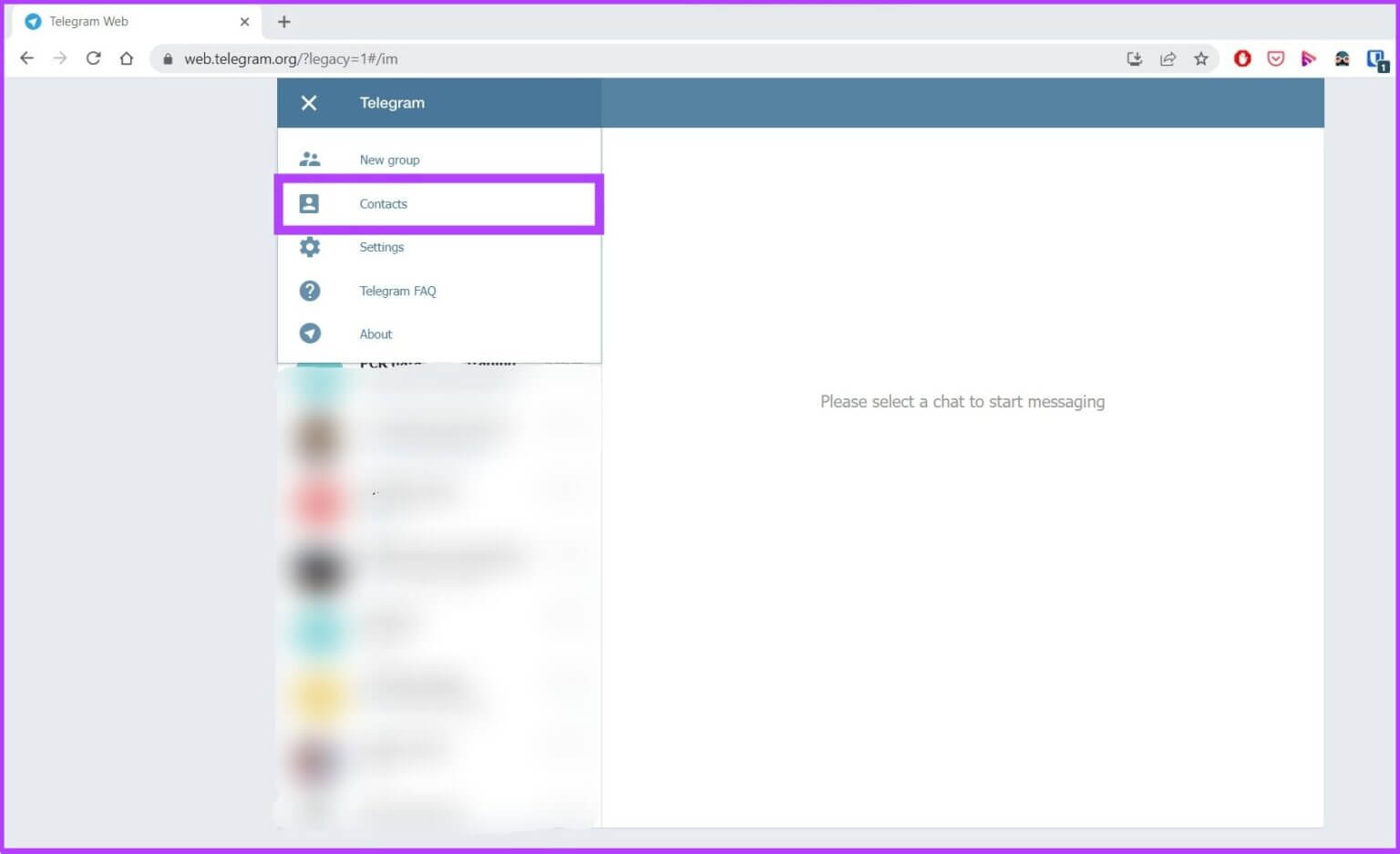Bookmark this page with star icon
The image size is (1400, 854).
[x=1201, y=58]
